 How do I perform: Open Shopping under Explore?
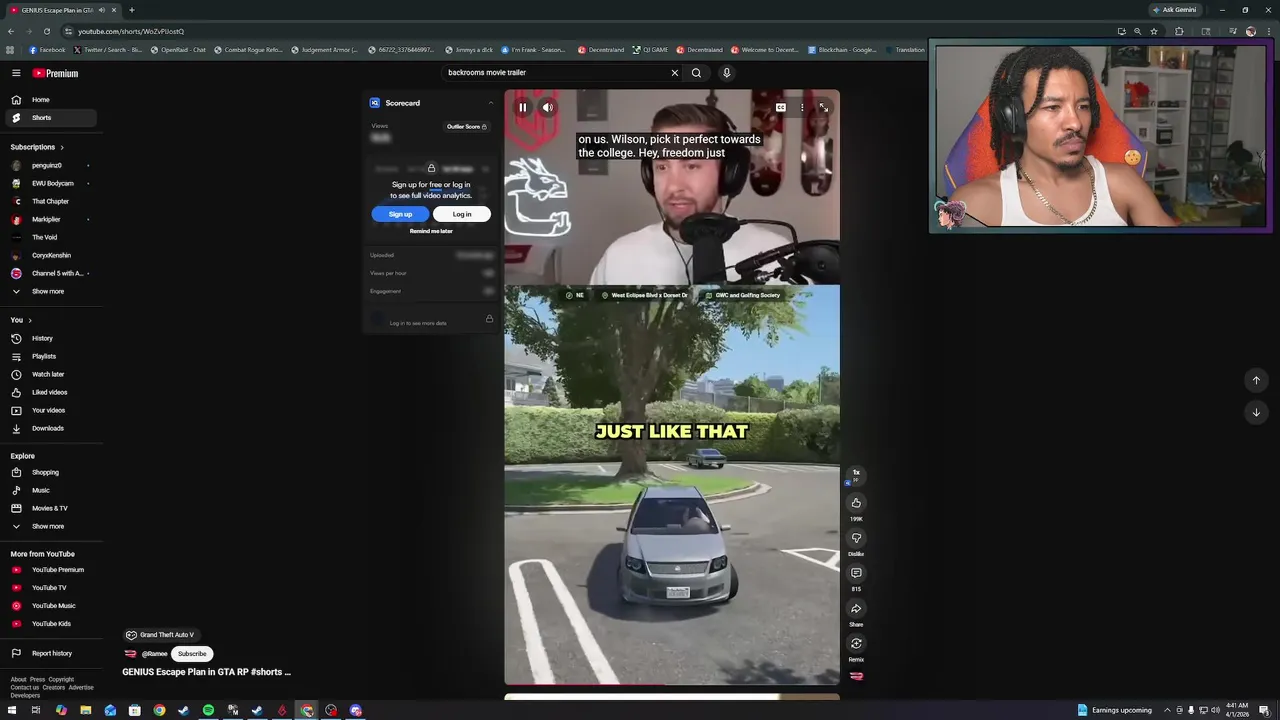tap(50, 472)
